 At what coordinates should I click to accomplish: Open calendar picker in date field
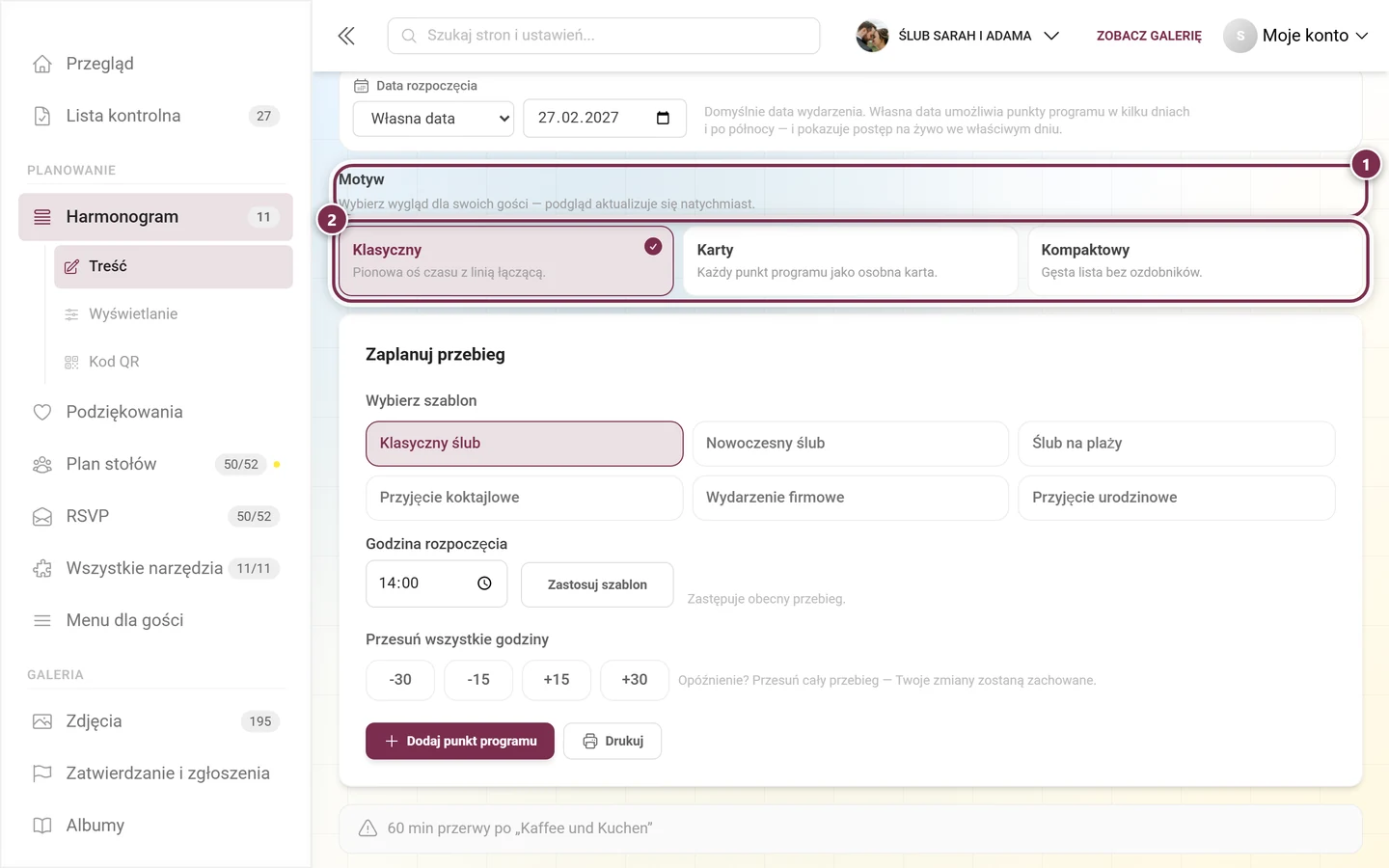click(x=663, y=118)
